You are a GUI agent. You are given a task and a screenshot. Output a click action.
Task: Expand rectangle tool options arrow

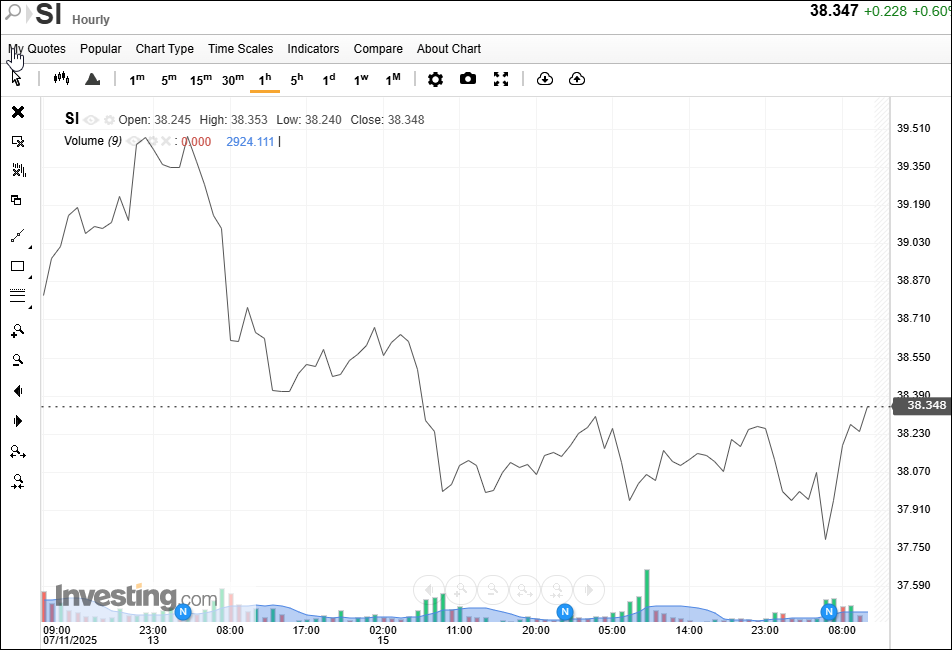pos(30,277)
